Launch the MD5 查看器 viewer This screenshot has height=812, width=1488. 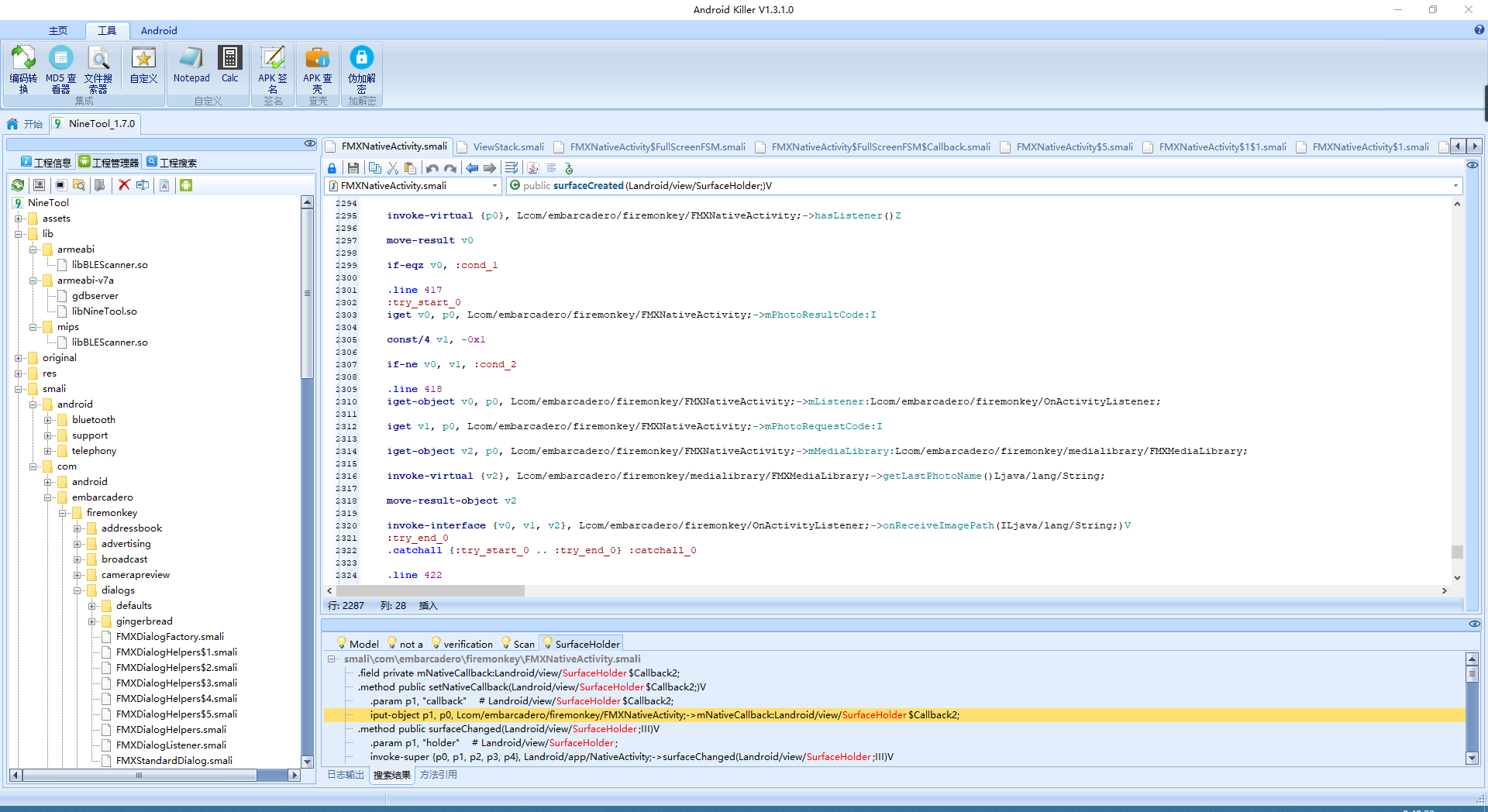click(60, 68)
